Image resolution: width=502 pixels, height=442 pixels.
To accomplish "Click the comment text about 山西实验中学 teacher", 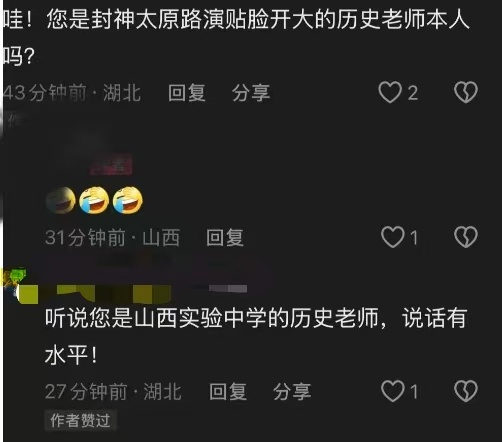I will pyautogui.click(x=256, y=336).
